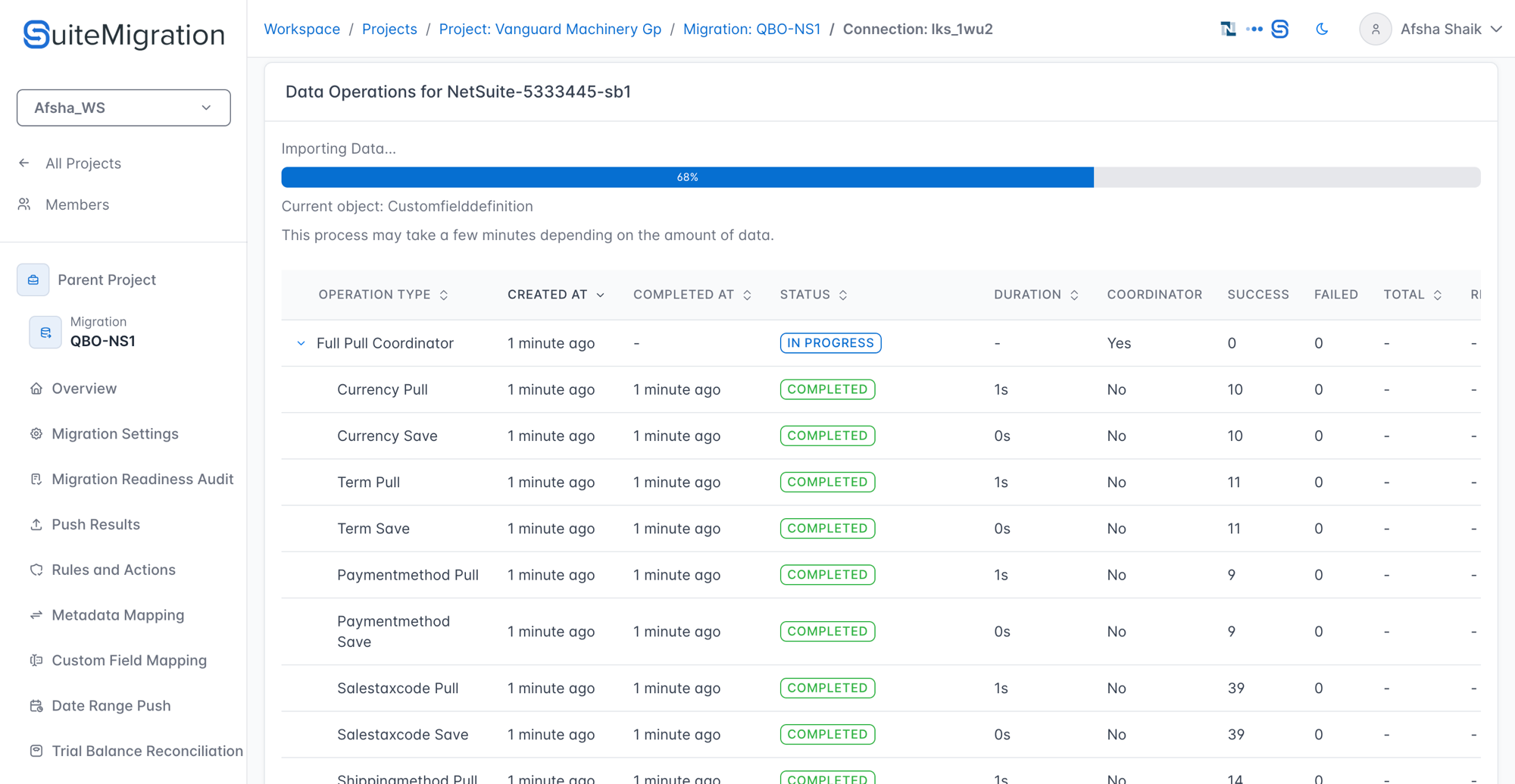Screen dimensions: 1515x784
Task: Click the Metadata Mapping arrows icon
Action: pyautogui.click(x=36, y=615)
